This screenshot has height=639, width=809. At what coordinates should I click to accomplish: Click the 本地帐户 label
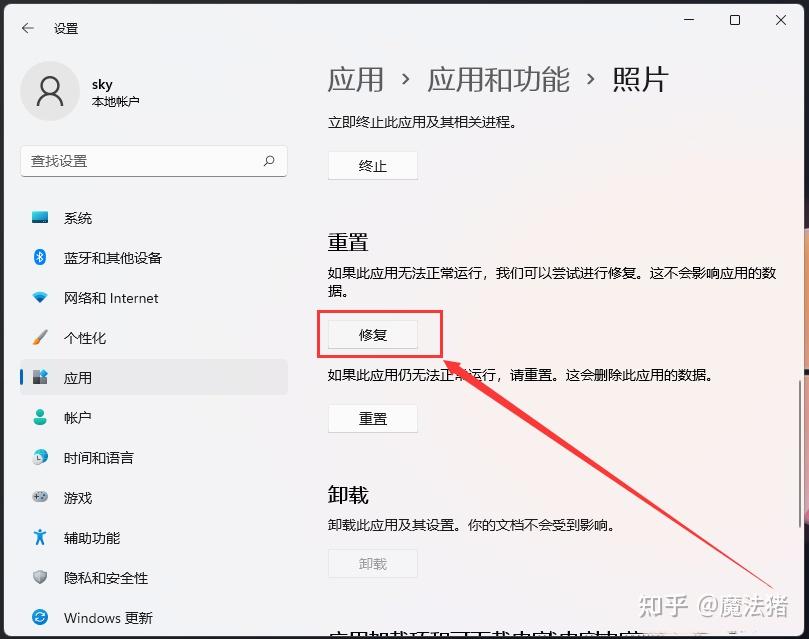pyautogui.click(x=116, y=101)
